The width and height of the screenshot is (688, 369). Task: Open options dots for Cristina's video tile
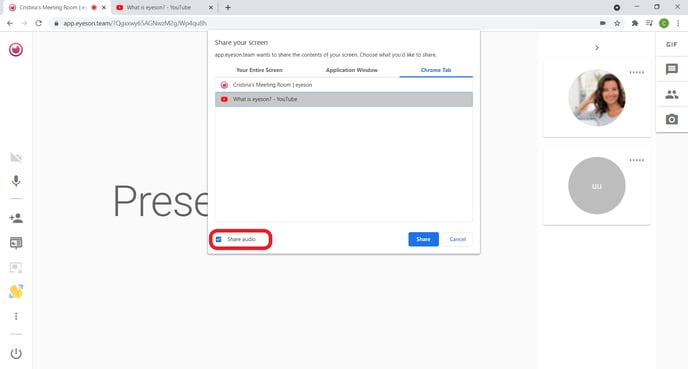(637, 72)
